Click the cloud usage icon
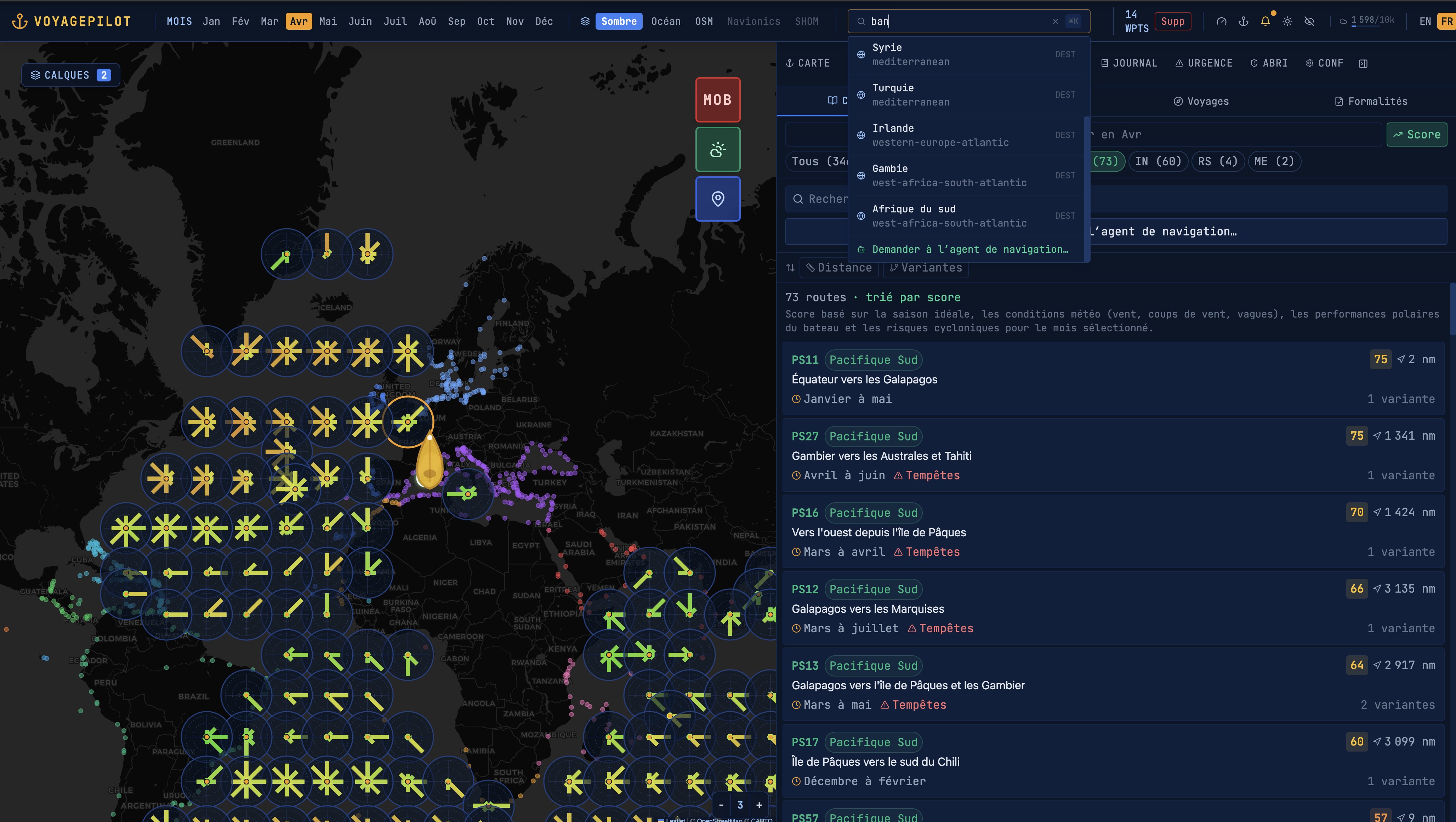1456x822 pixels. pos(1343,22)
